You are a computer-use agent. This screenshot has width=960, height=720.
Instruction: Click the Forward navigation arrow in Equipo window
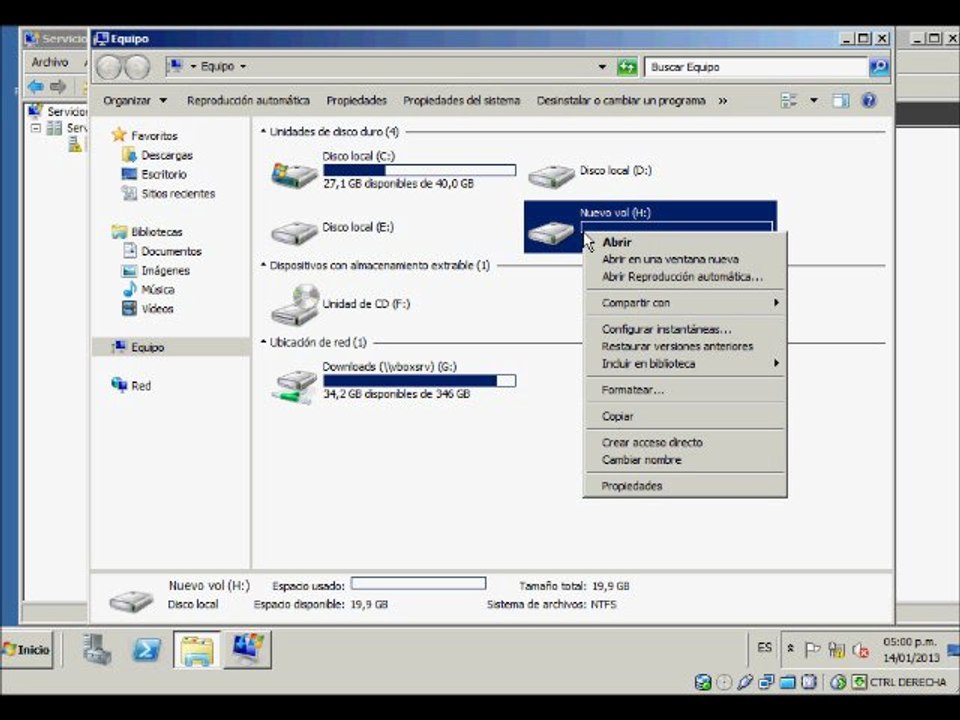(x=137, y=67)
